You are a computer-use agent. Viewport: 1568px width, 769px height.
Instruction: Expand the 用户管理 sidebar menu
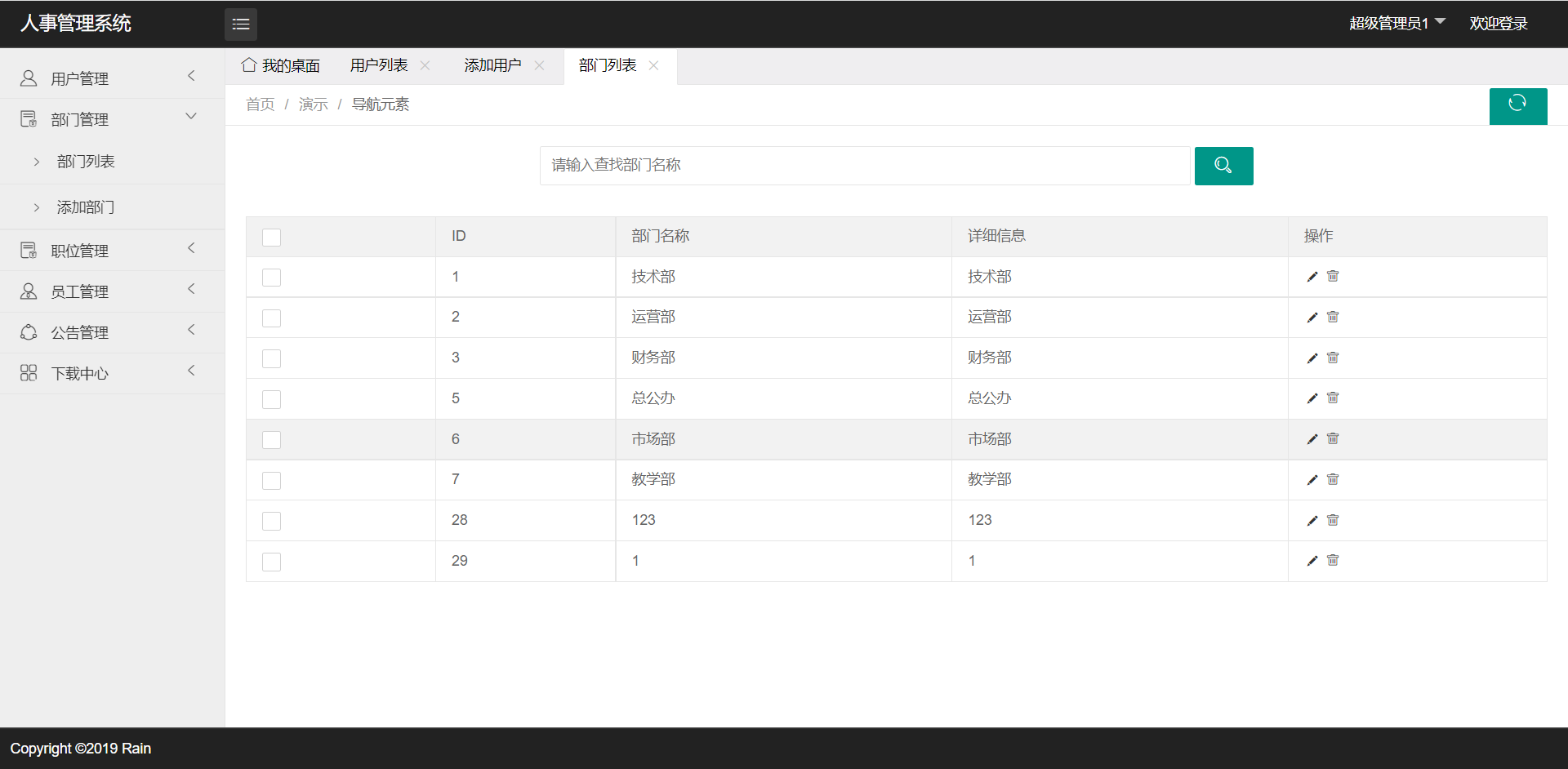point(112,78)
